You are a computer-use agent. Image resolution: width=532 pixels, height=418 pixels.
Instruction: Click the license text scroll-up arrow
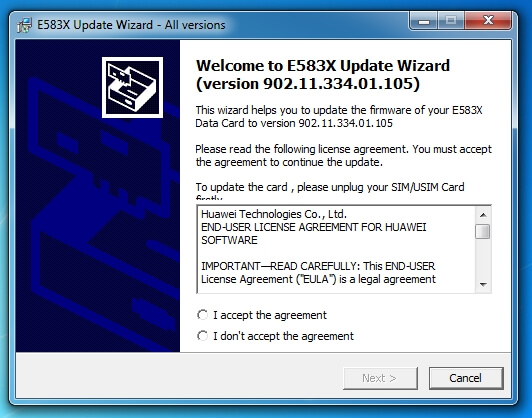tap(483, 215)
